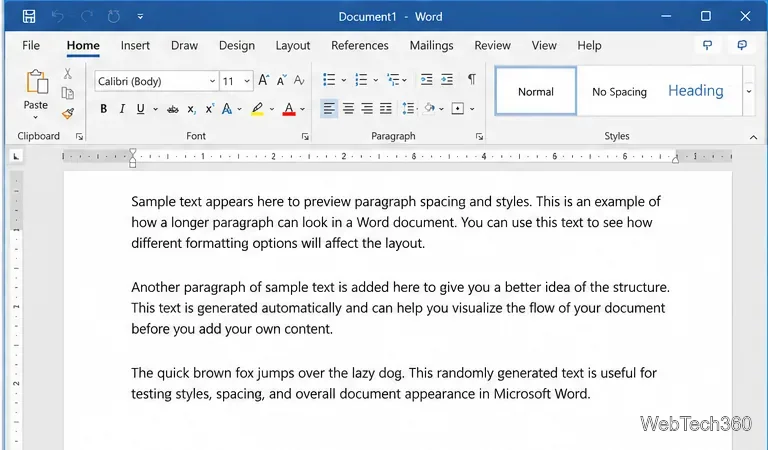768x450 pixels.
Task: Apply the Heading style
Action: 696,92
